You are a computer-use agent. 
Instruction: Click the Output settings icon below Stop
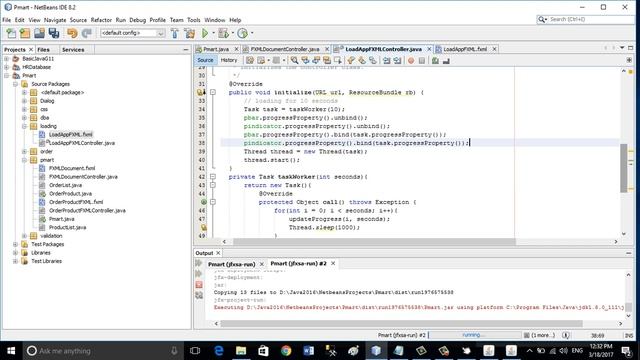pyautogui.click(x=199, y=295)
